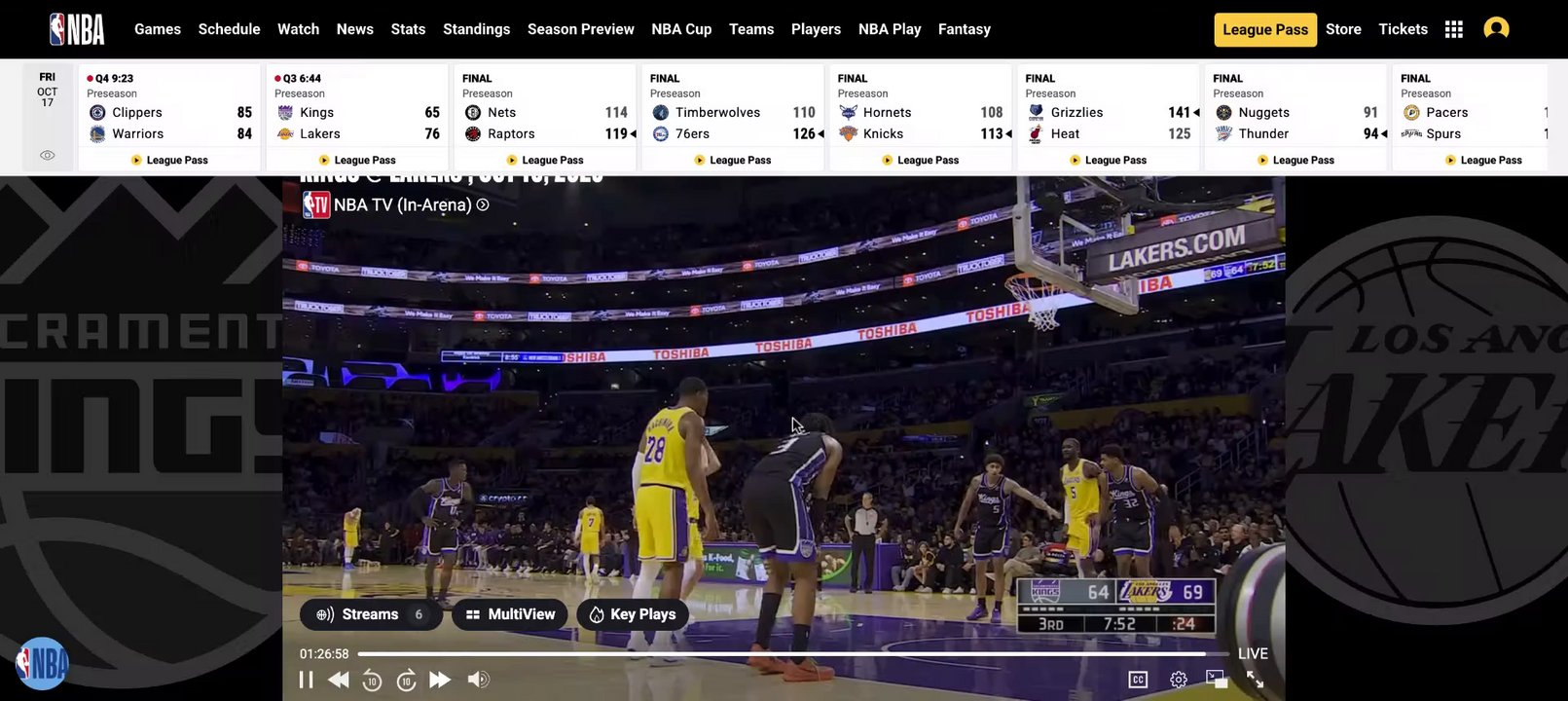Enable picture-in-picture mini player icon

point(1217,679)
